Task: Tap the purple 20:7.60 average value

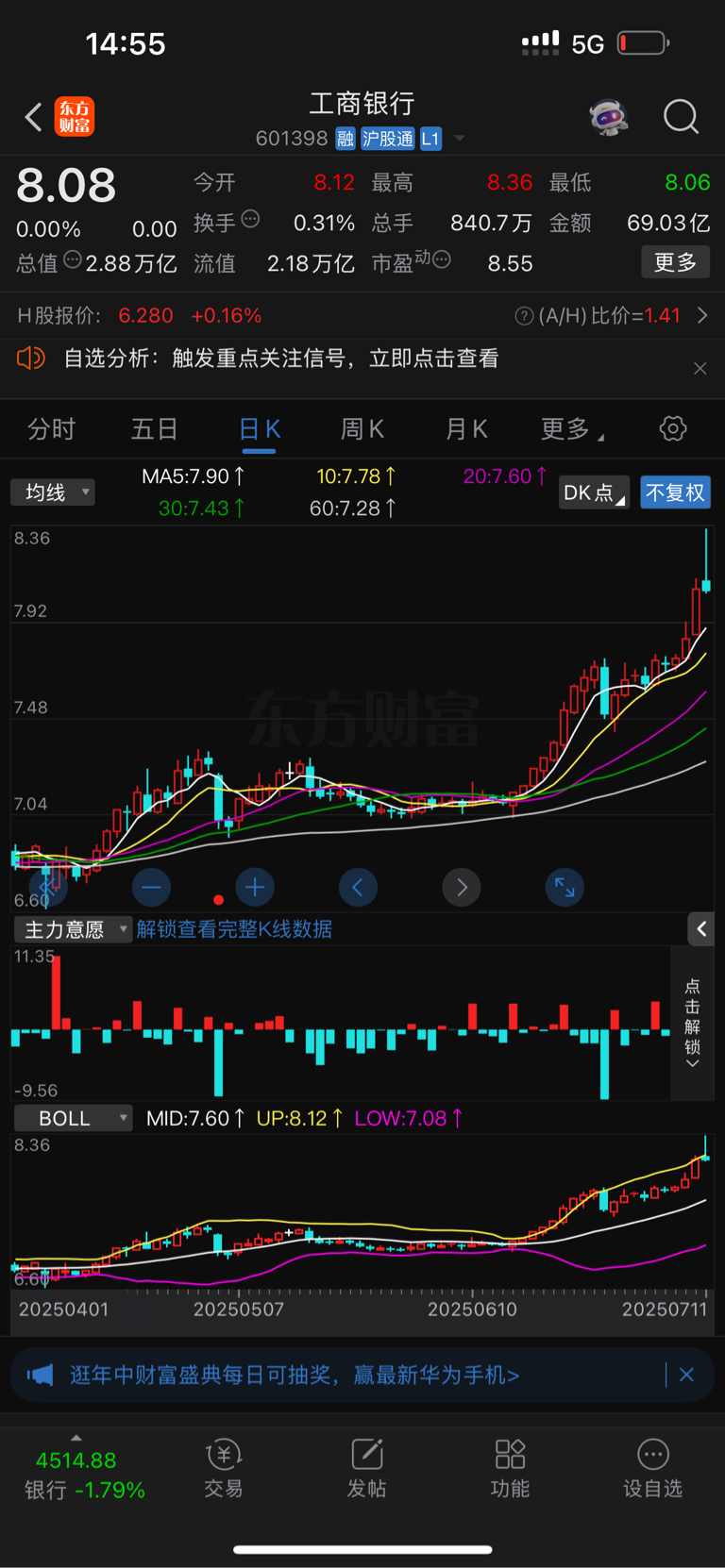Action: (x=505, y=476)
